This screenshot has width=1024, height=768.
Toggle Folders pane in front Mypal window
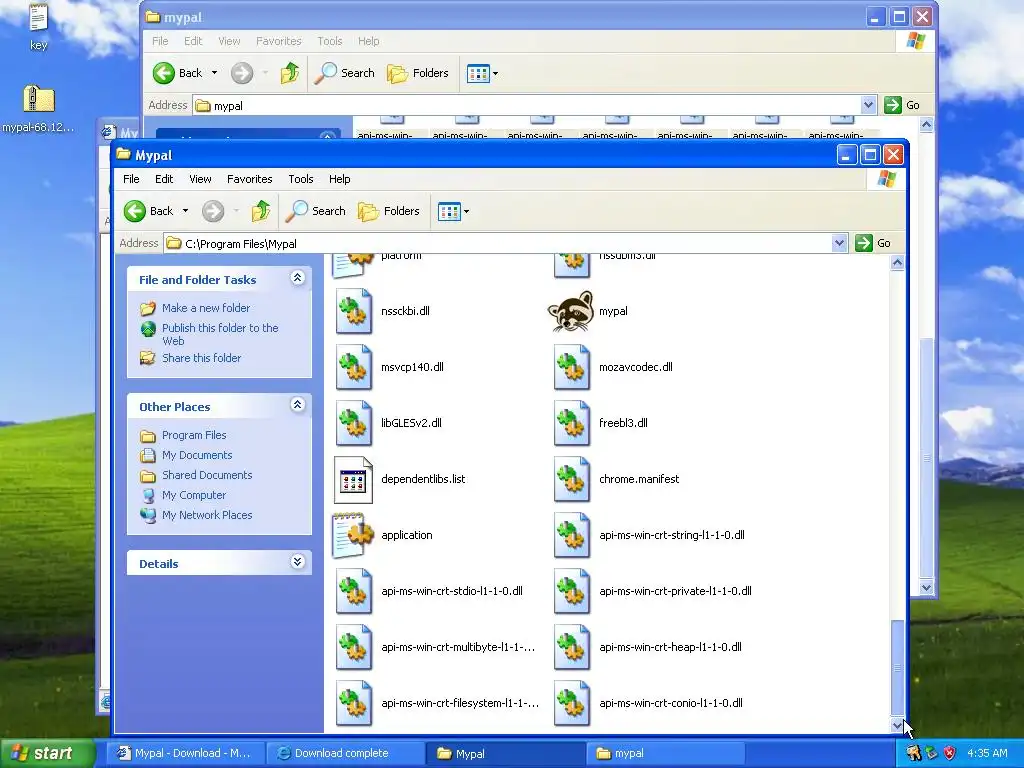tap(389, 211)
